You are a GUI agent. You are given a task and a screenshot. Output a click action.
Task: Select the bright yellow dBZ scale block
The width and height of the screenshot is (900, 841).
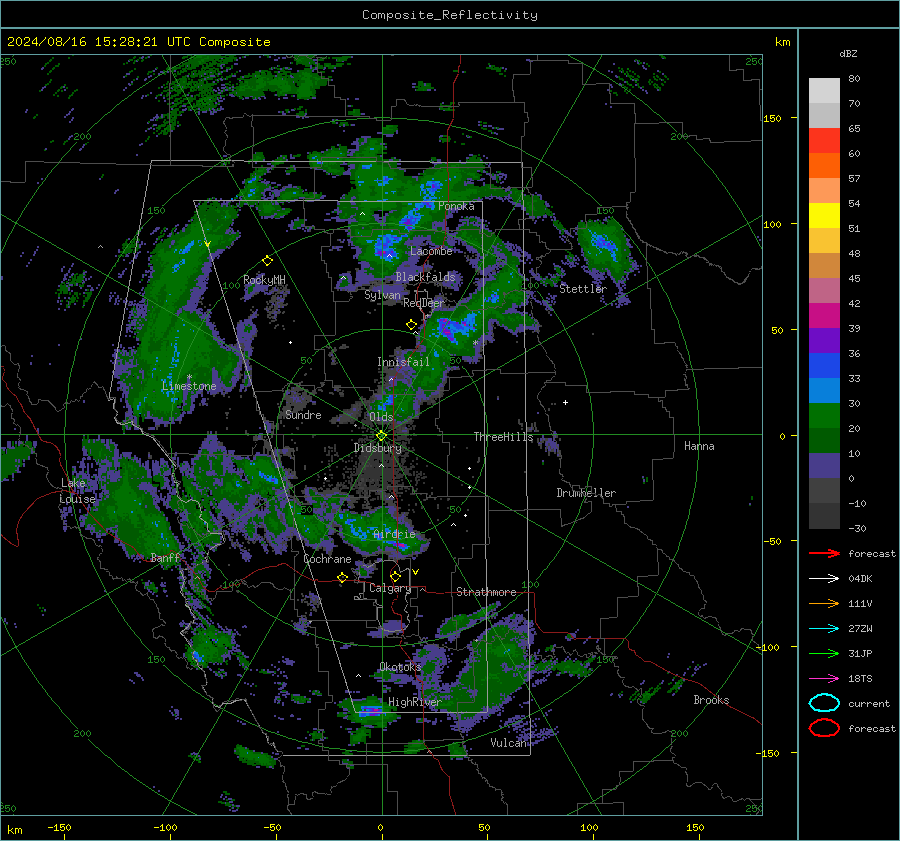click(x=824, y=216)
